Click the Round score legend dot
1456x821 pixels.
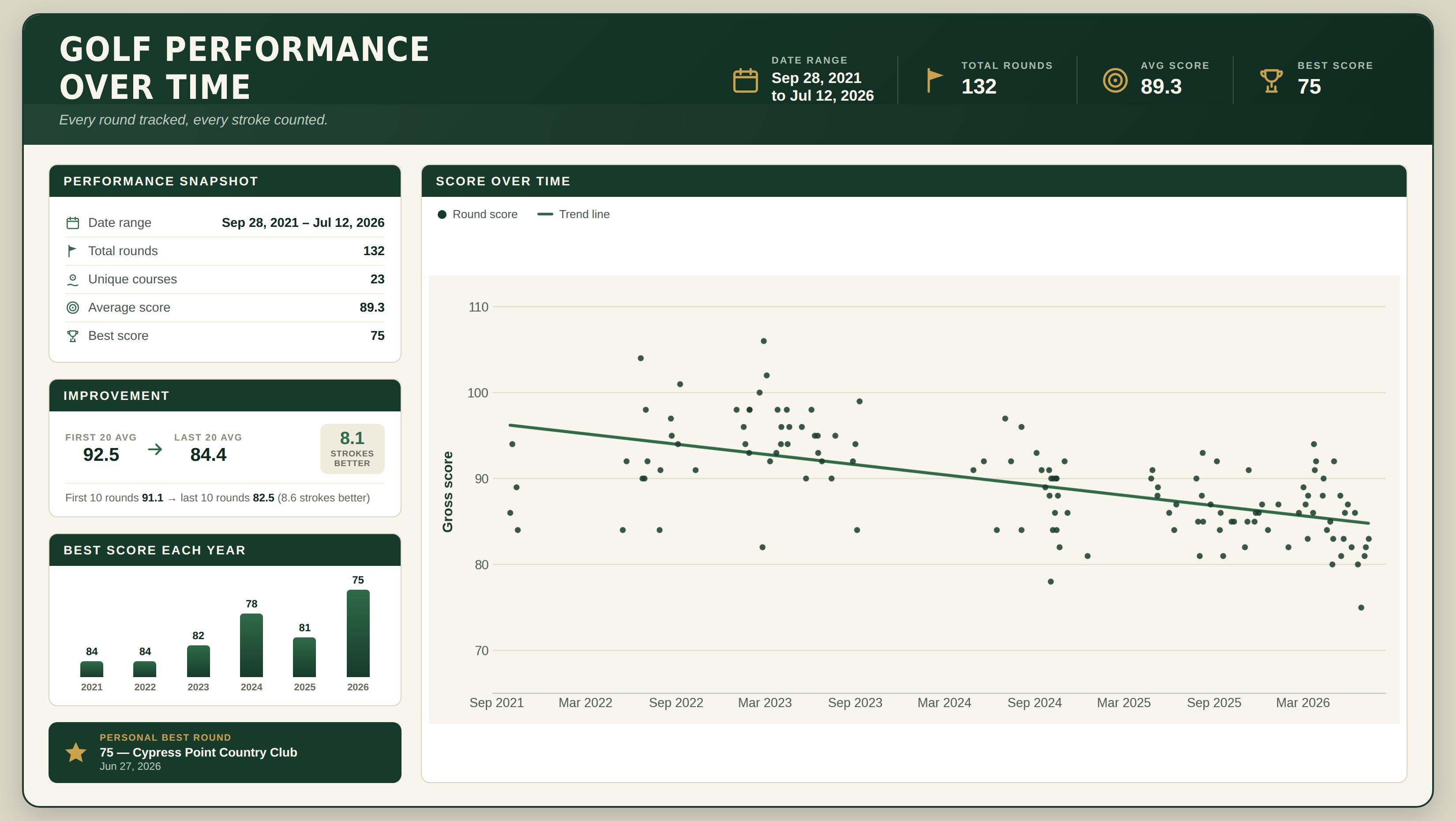(x=442, y=214)
